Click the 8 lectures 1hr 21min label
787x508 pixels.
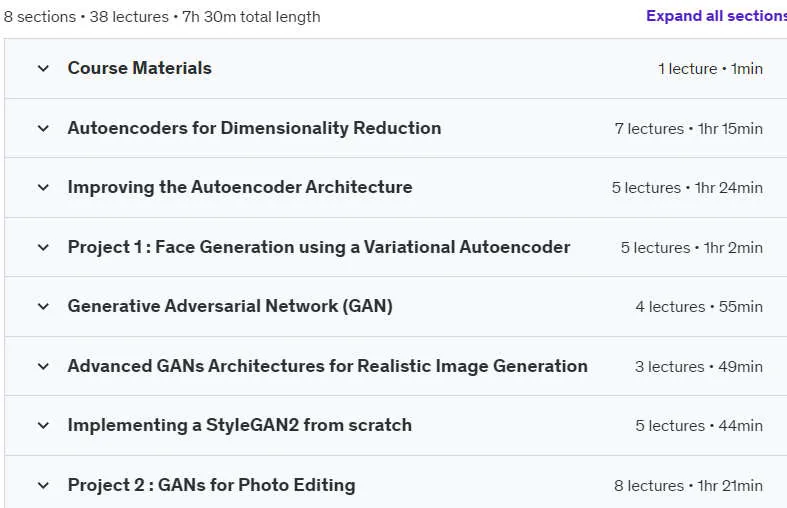[688, 486]
